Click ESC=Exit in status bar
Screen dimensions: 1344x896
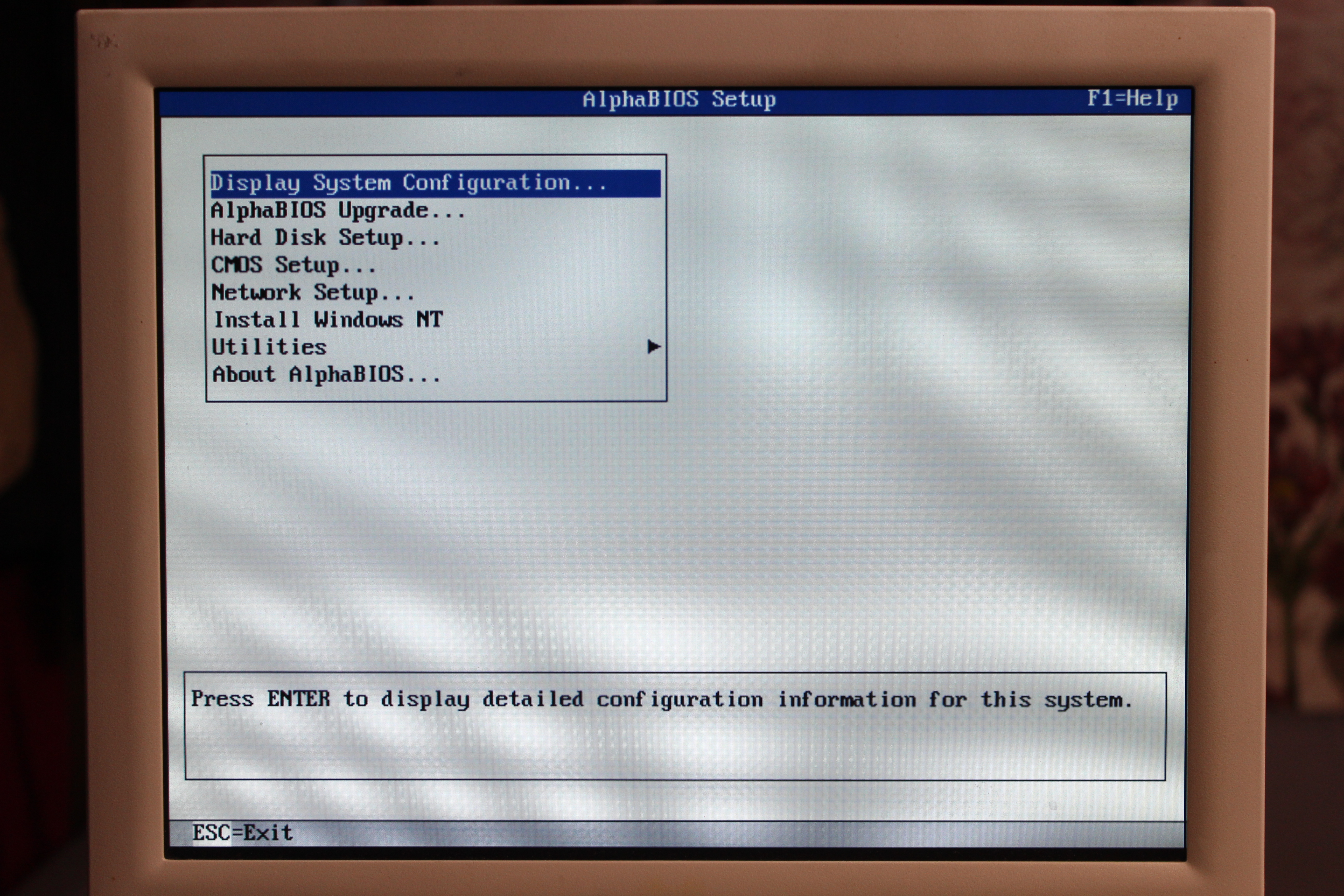pyautogui.click(x=242, y=832)
